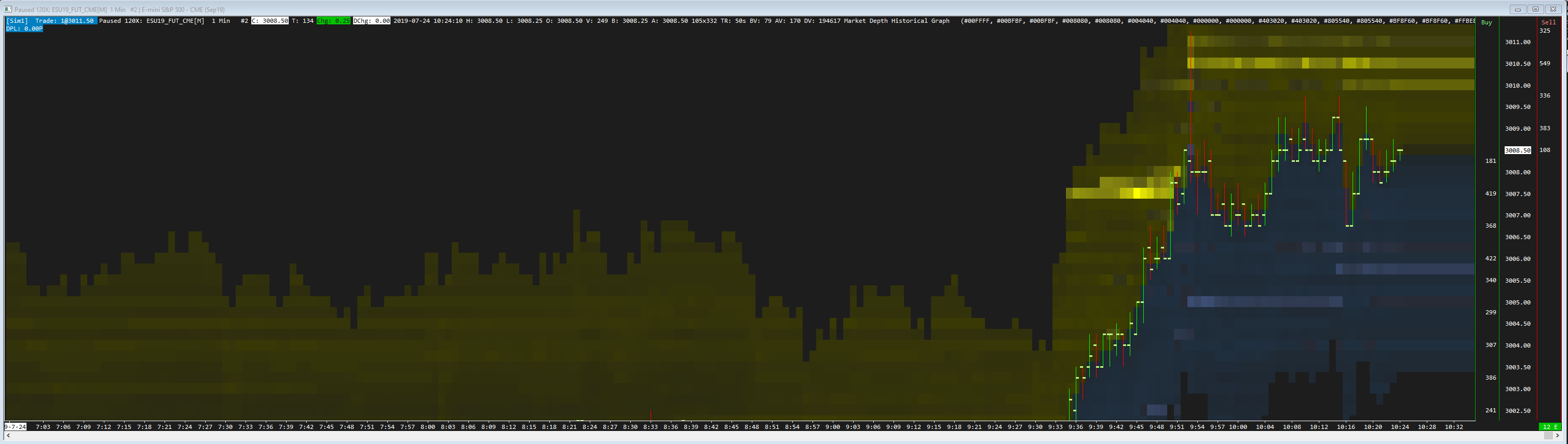Click the 7:03 time axis label
The width and height of the screenshot is (1568, 444).
(43, 427)
